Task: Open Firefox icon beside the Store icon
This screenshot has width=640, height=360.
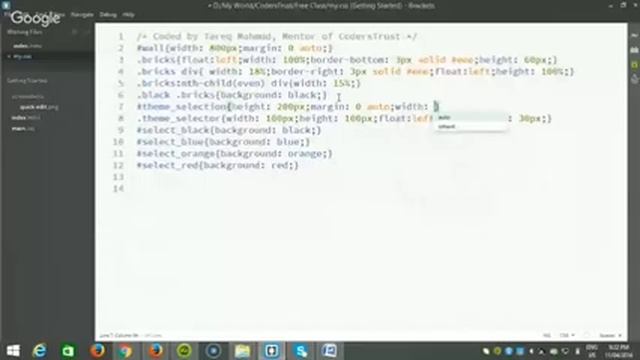Action: 98,351
